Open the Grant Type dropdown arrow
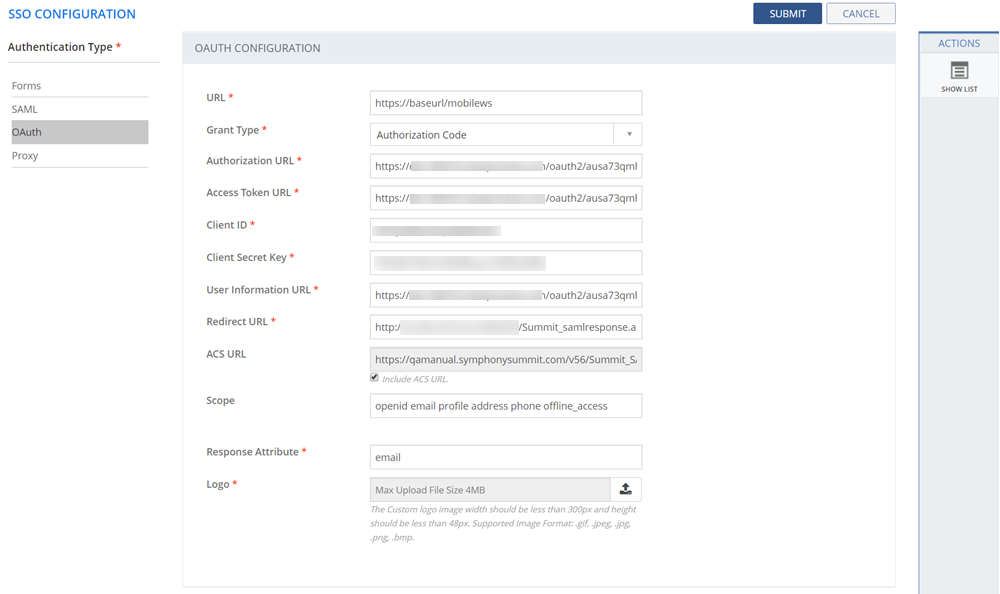This screenshot has height=594, width=1000. click(x=629, y=134)
